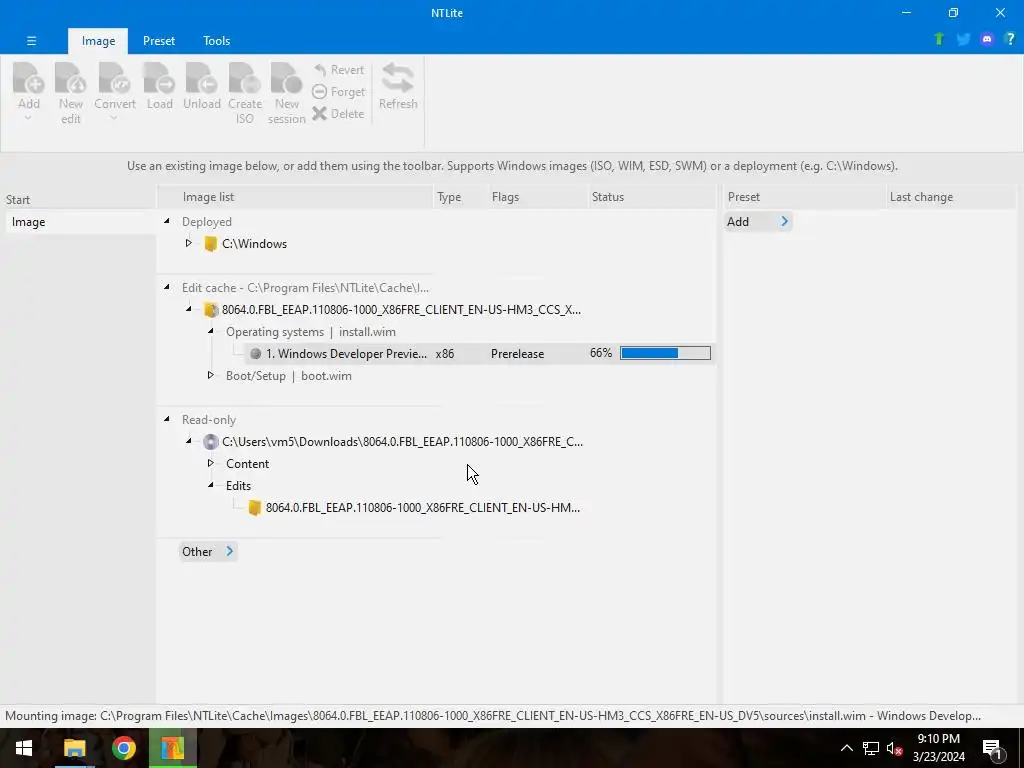The height and width of the screenshot is (768, 1024).
Task: Click the network tray icon
Action: [x=871, y=748]
